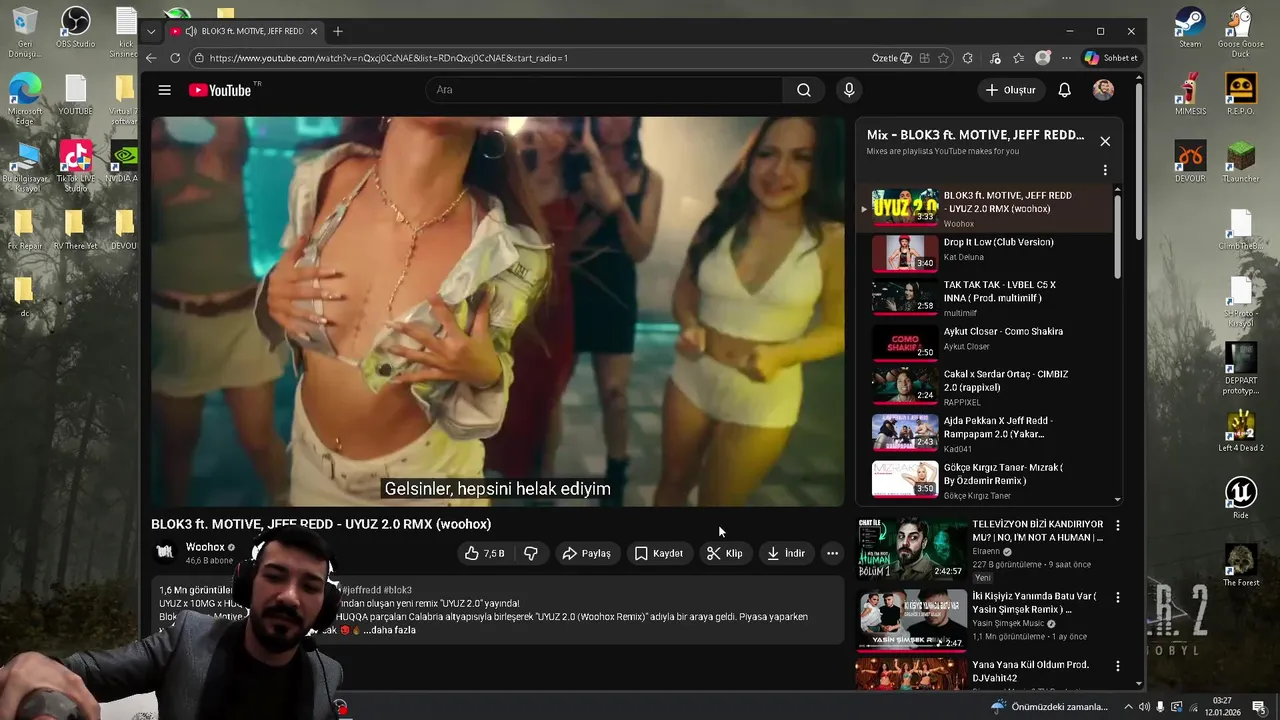Viewport: 1280px width, 720px height.
Task: Select the BLOK3 ft. MOTIVE browser tab
Action: pyautogui.click(x=243, y=31)
